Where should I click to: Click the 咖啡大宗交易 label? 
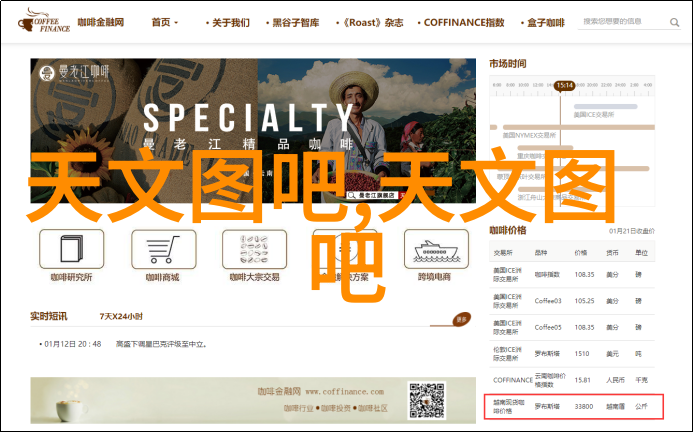click(x=254, y=277)
